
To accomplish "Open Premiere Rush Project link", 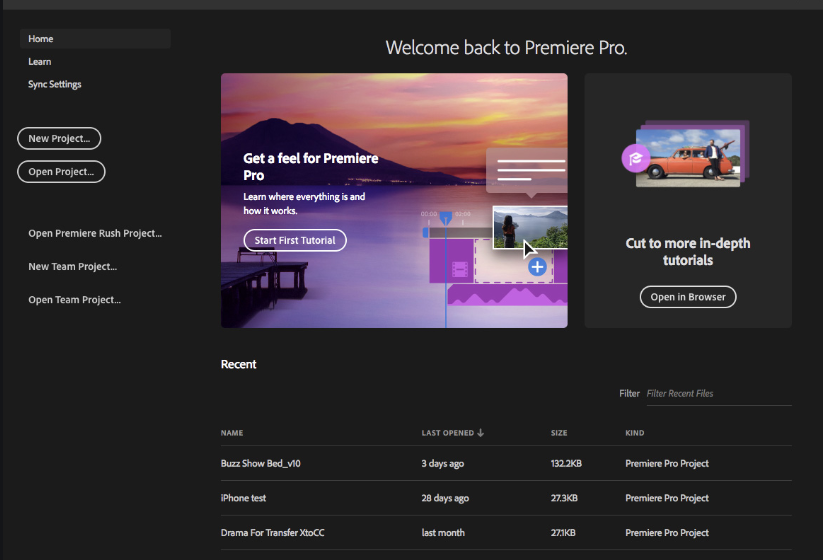I will pos(95,234).
